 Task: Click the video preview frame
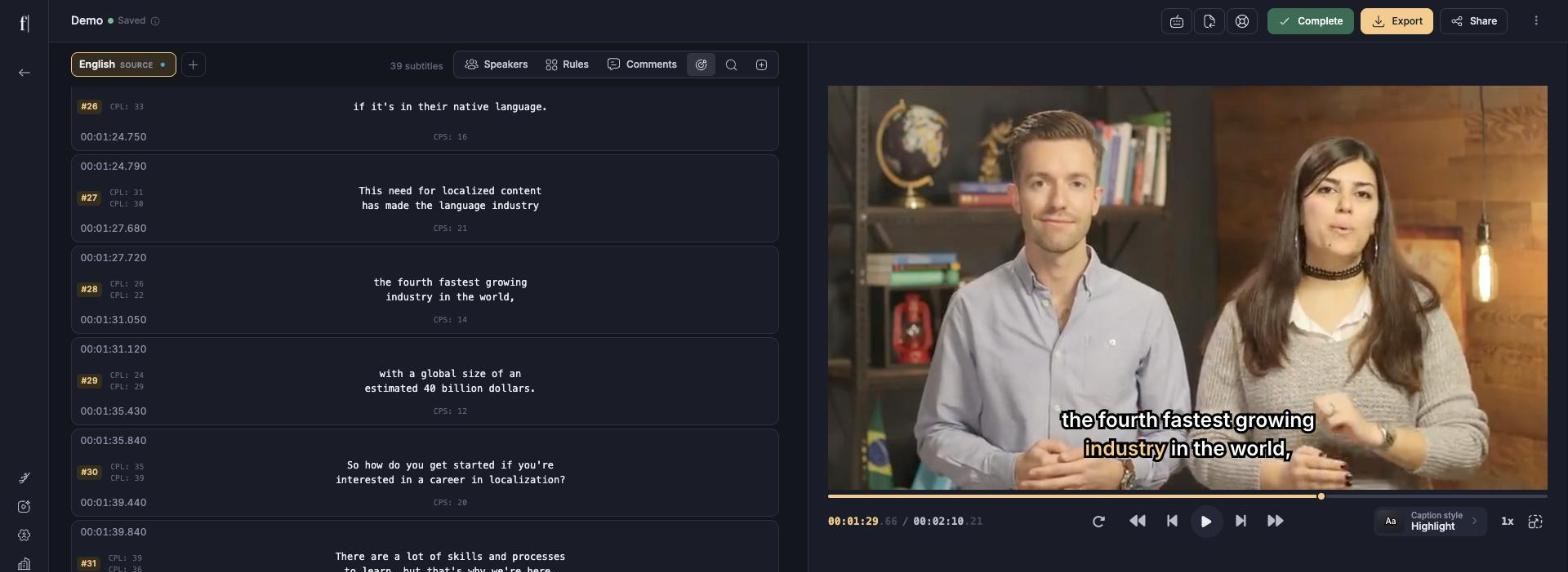1187,287
